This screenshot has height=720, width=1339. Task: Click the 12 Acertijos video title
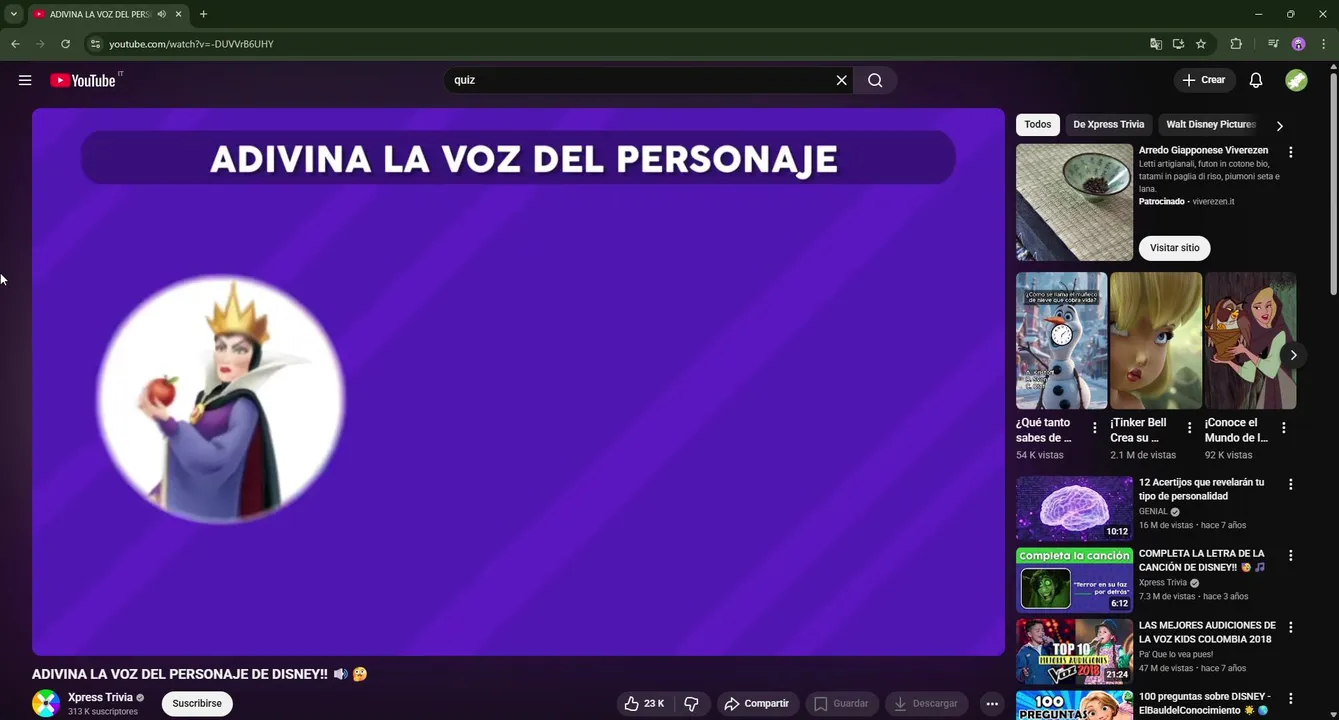[1202, 489]
